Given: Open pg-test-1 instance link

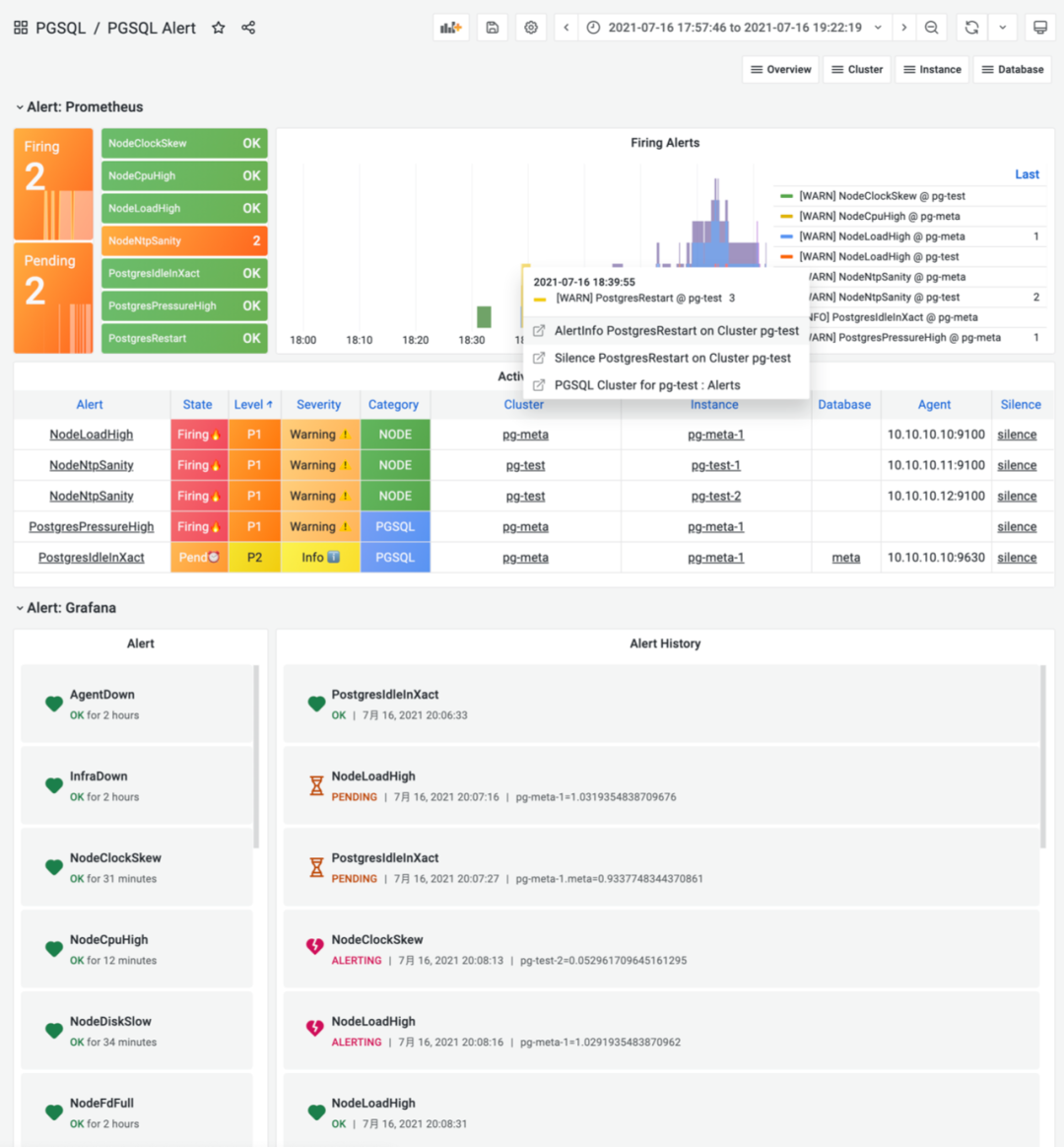Looking at the screenshot, I should point(716,465).
